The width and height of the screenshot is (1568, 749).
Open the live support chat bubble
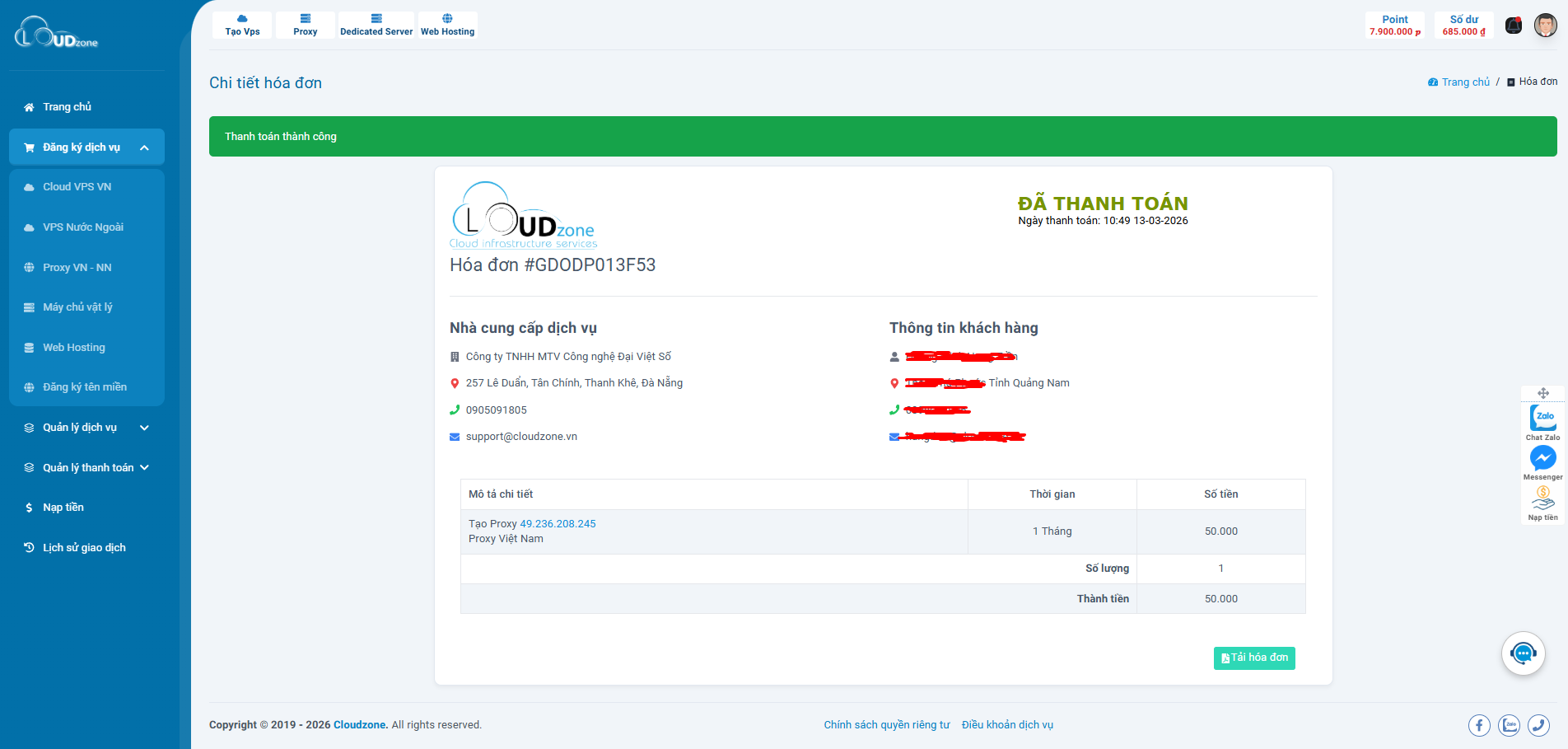click(1523, 653)
